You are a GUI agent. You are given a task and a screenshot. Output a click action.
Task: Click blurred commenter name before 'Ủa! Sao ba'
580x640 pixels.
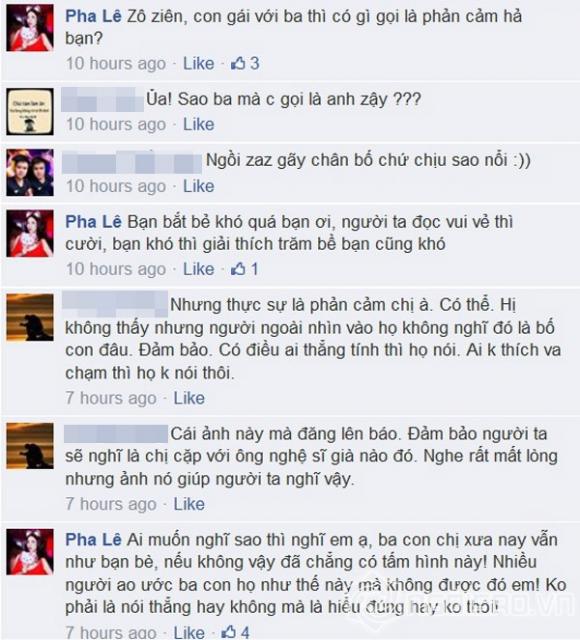[102, 99]
